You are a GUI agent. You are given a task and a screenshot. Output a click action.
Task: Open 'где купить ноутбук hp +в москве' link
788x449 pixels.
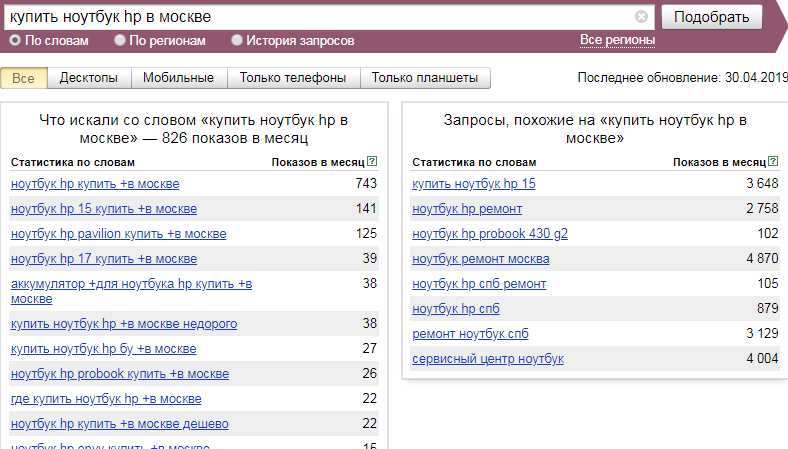tap(106, 399)
